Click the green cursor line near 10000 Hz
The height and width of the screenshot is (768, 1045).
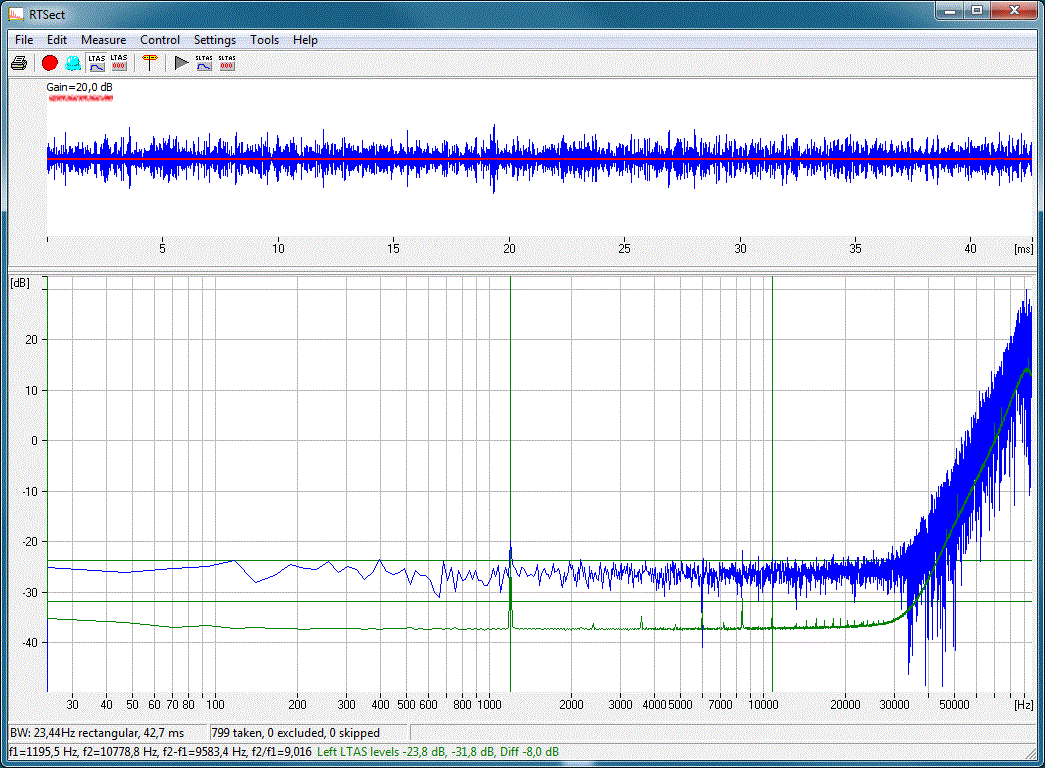click(x=772, y=484)
